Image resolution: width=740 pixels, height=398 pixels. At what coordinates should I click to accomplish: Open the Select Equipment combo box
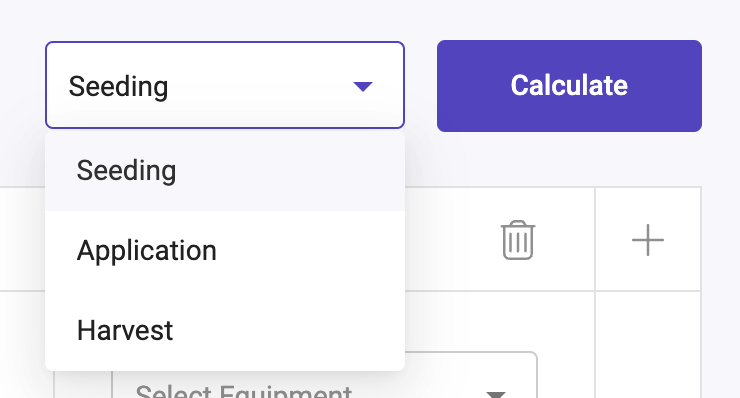[x=325, y=375]
